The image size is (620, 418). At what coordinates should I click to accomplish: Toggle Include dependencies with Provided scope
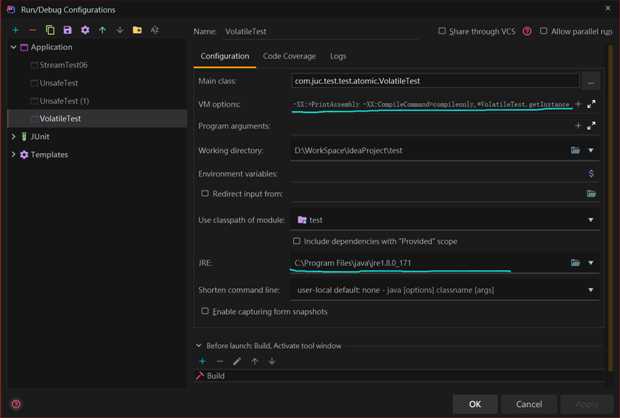coord(297,241)
